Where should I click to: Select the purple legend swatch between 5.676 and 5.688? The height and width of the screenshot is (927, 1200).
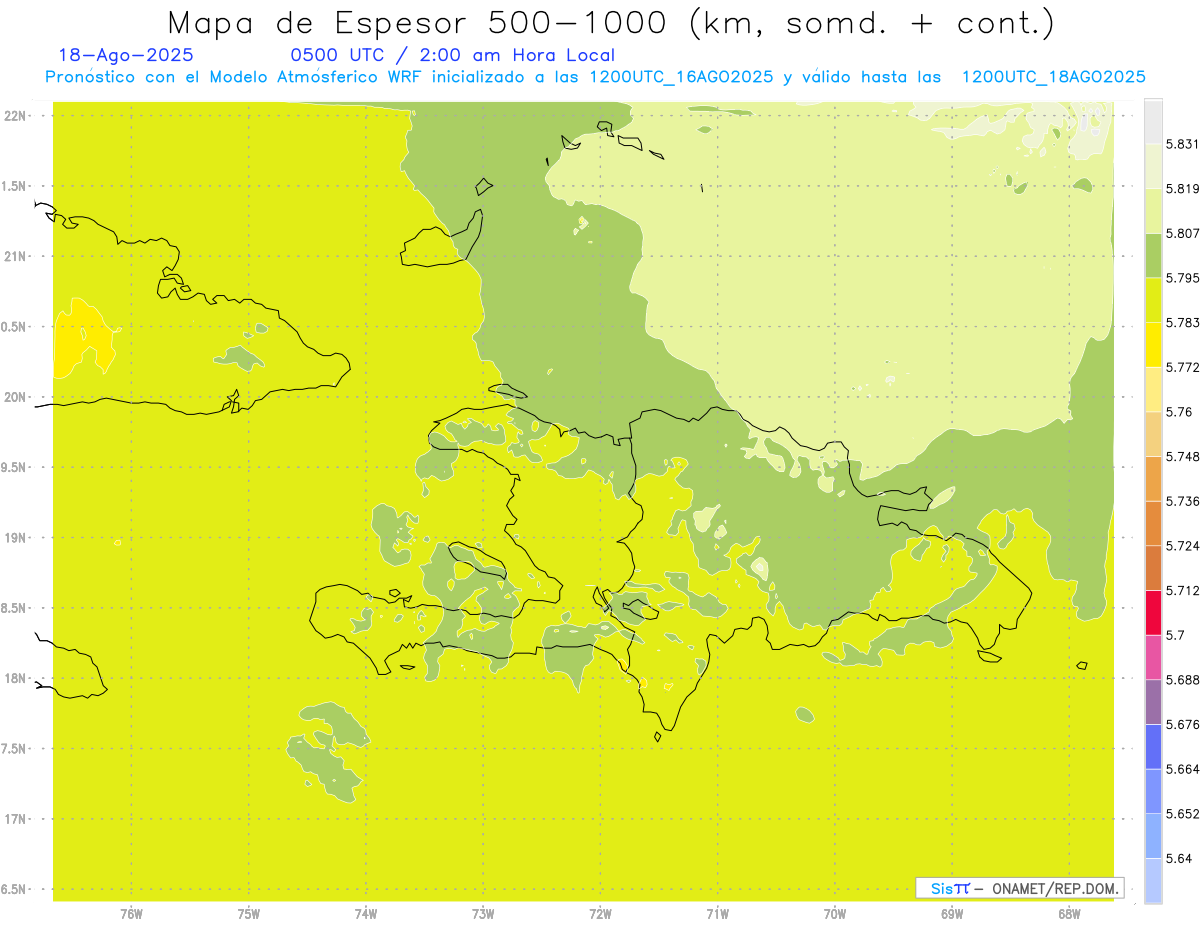pos(1153,702)
